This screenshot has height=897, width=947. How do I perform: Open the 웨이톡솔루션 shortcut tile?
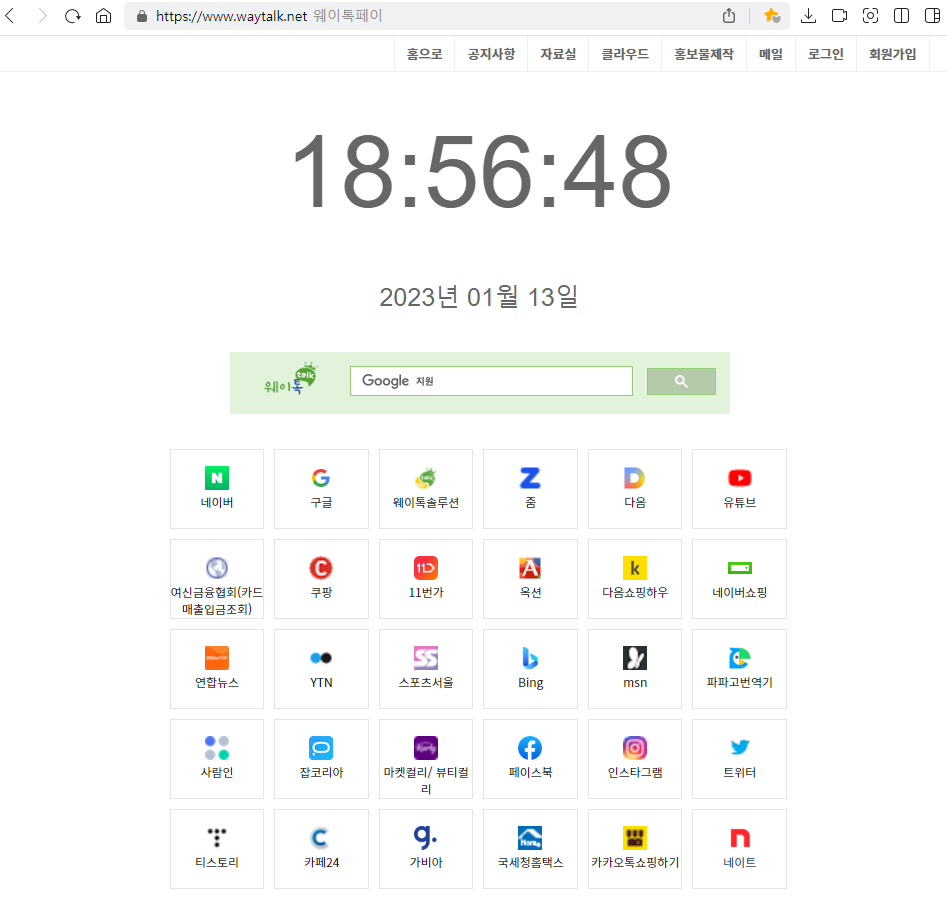point(426,489)
